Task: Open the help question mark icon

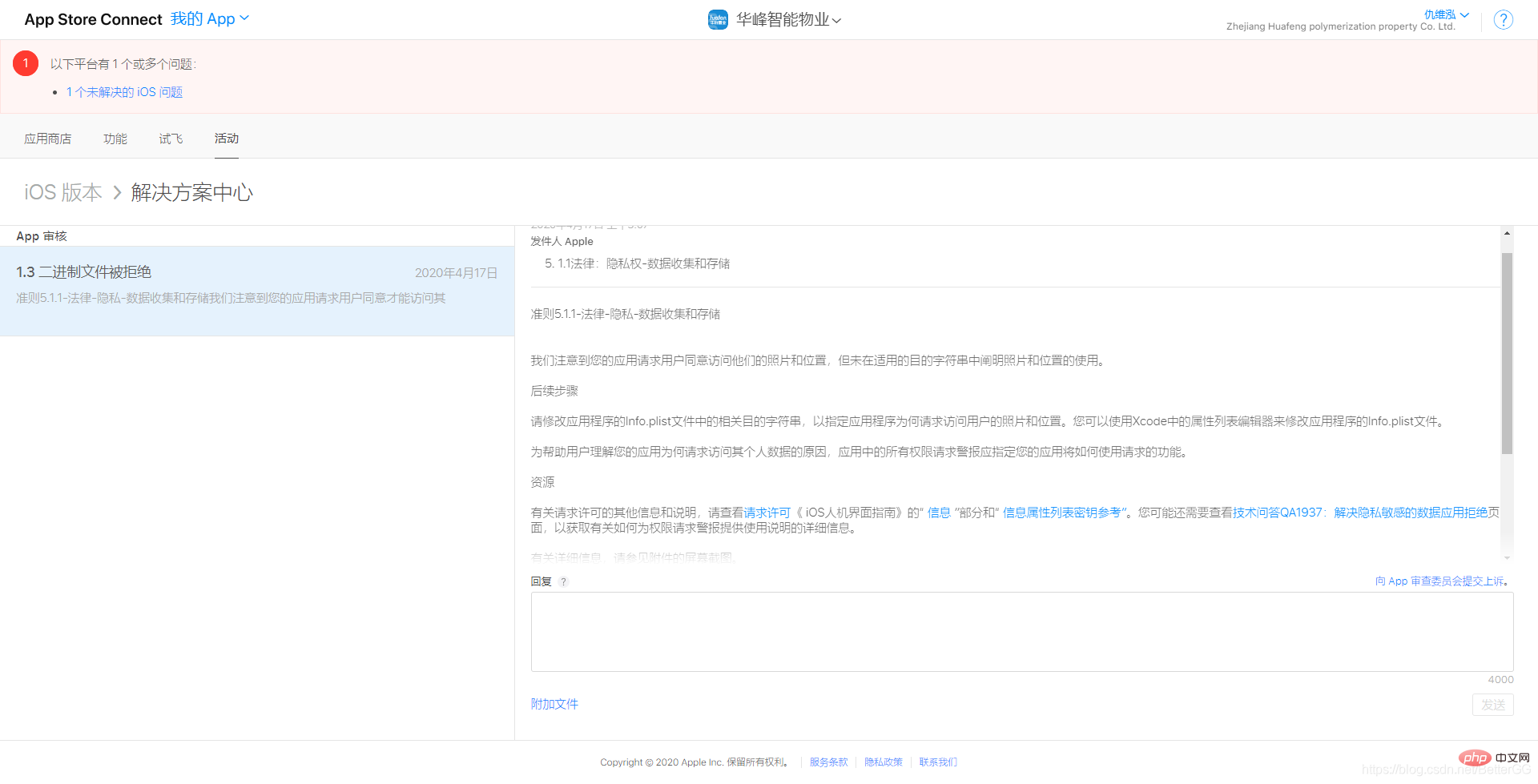Action: pyautogui.click(x=1504, y=20)
